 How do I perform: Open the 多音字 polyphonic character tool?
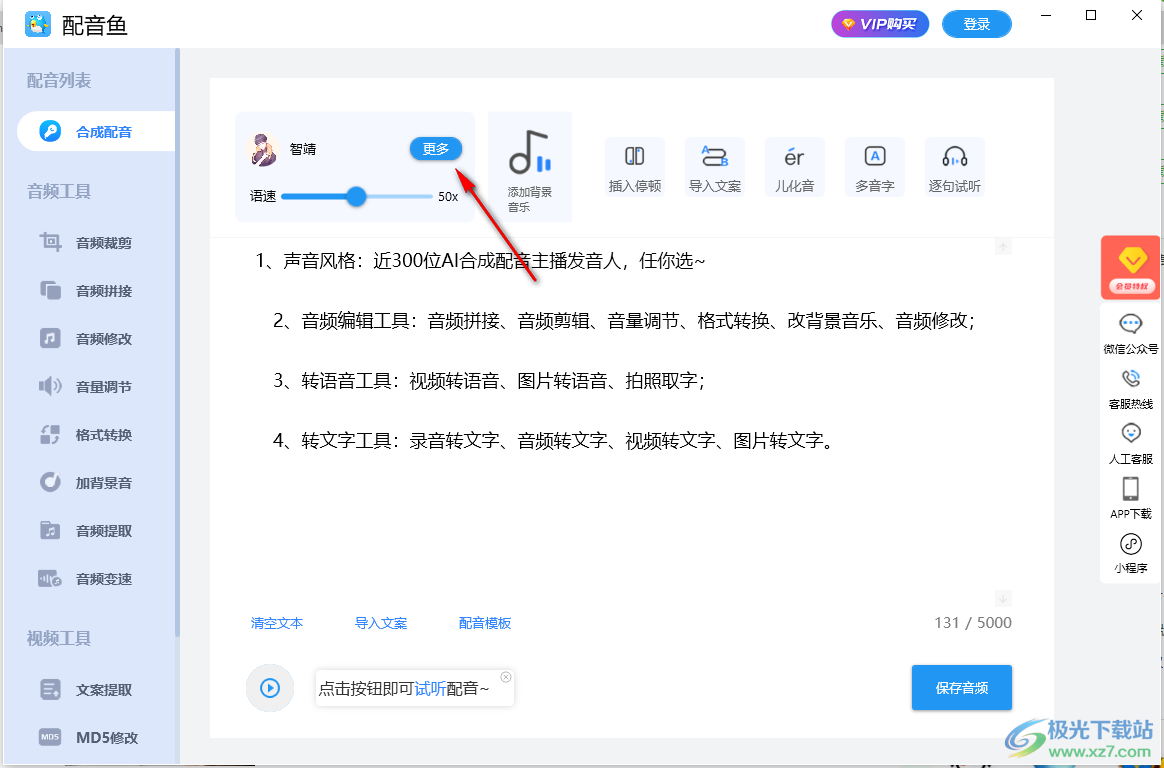(875, 167)
